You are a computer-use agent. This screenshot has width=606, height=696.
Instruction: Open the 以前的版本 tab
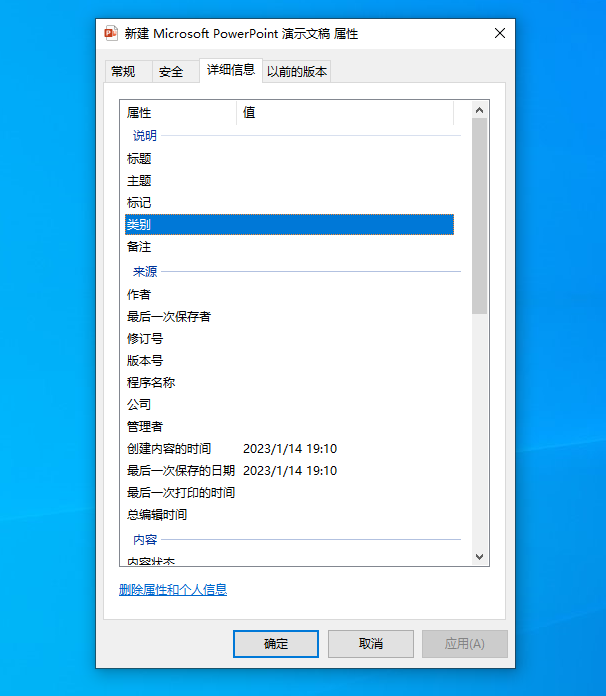pos(297,71)
